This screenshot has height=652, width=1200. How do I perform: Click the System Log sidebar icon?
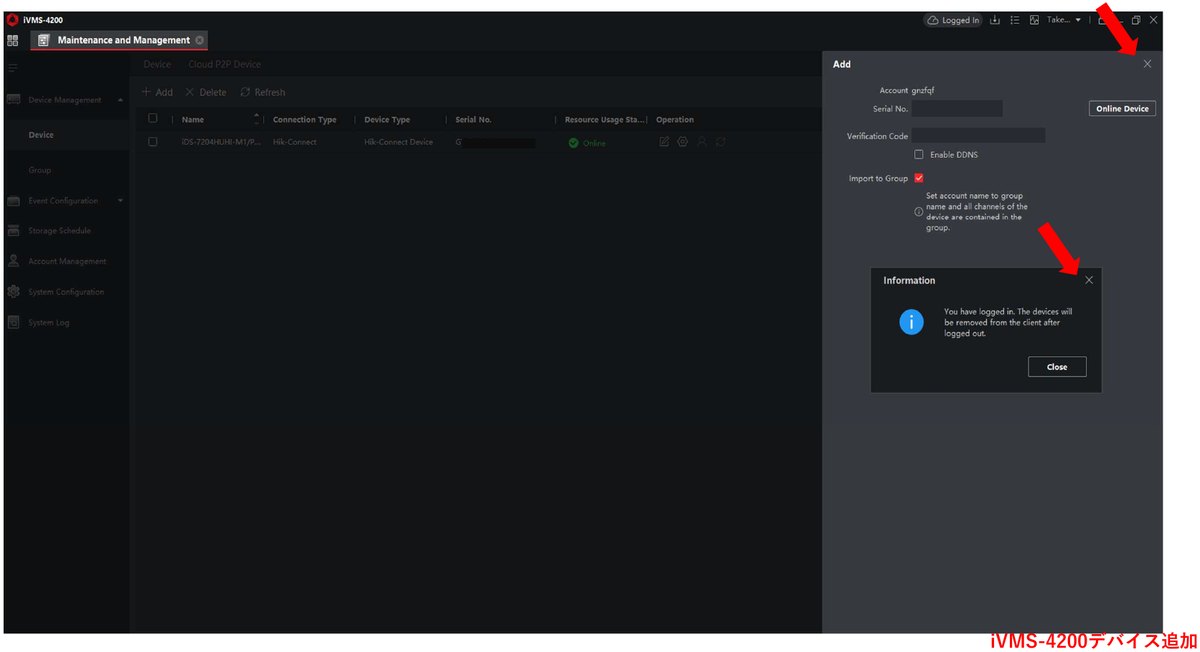(x=14, y=323)
